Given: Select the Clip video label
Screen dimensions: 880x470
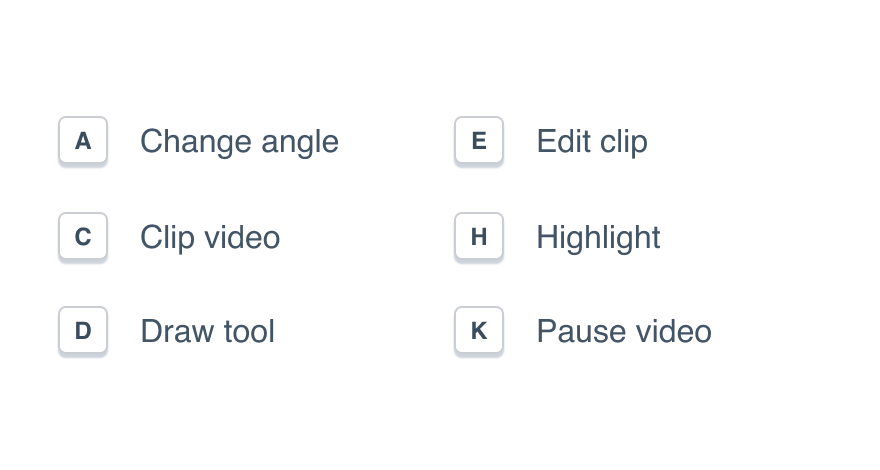Looking at the screenshot, I should 210,237.
